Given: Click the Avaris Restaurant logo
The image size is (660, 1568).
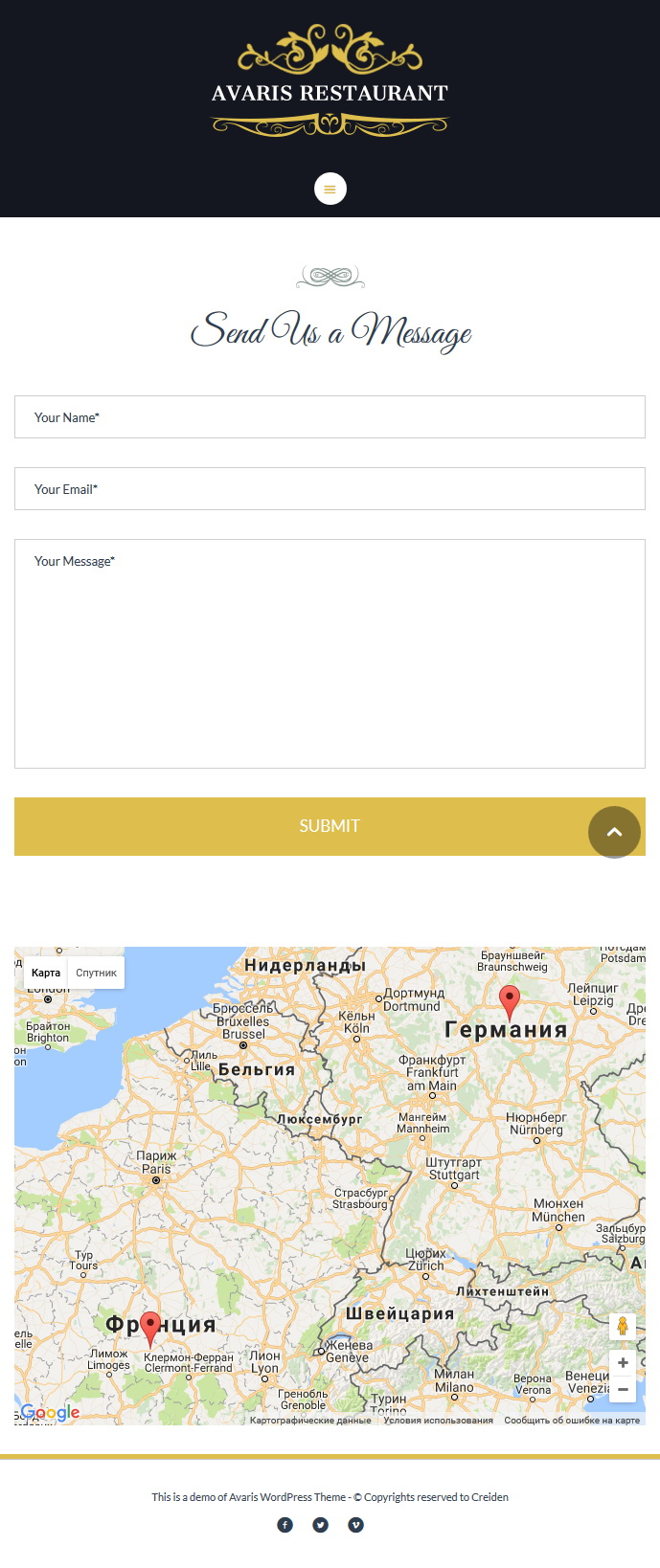Looking at the screenshot, I should [x=330, y=80].
